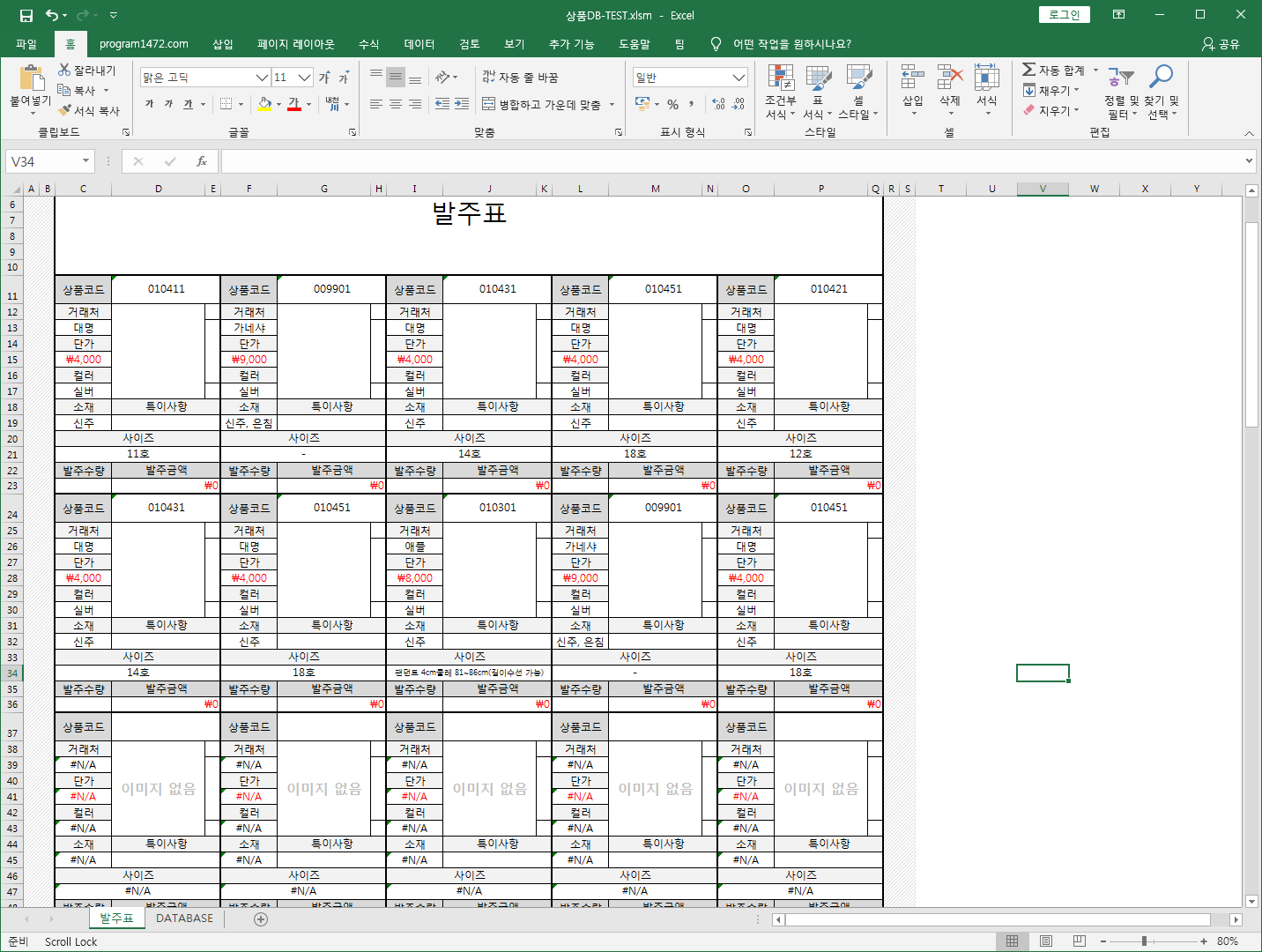Toggle Wrap Text (자동 줄 바꿈)
The image size is (1262, 952).
coord(520,78)
